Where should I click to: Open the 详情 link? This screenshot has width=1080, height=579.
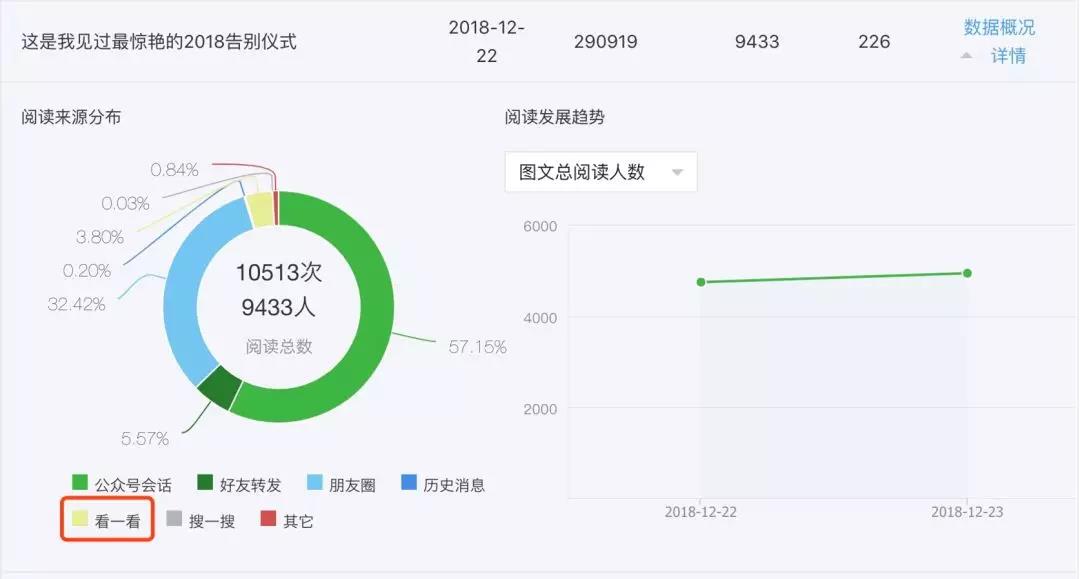[1009, 57]
